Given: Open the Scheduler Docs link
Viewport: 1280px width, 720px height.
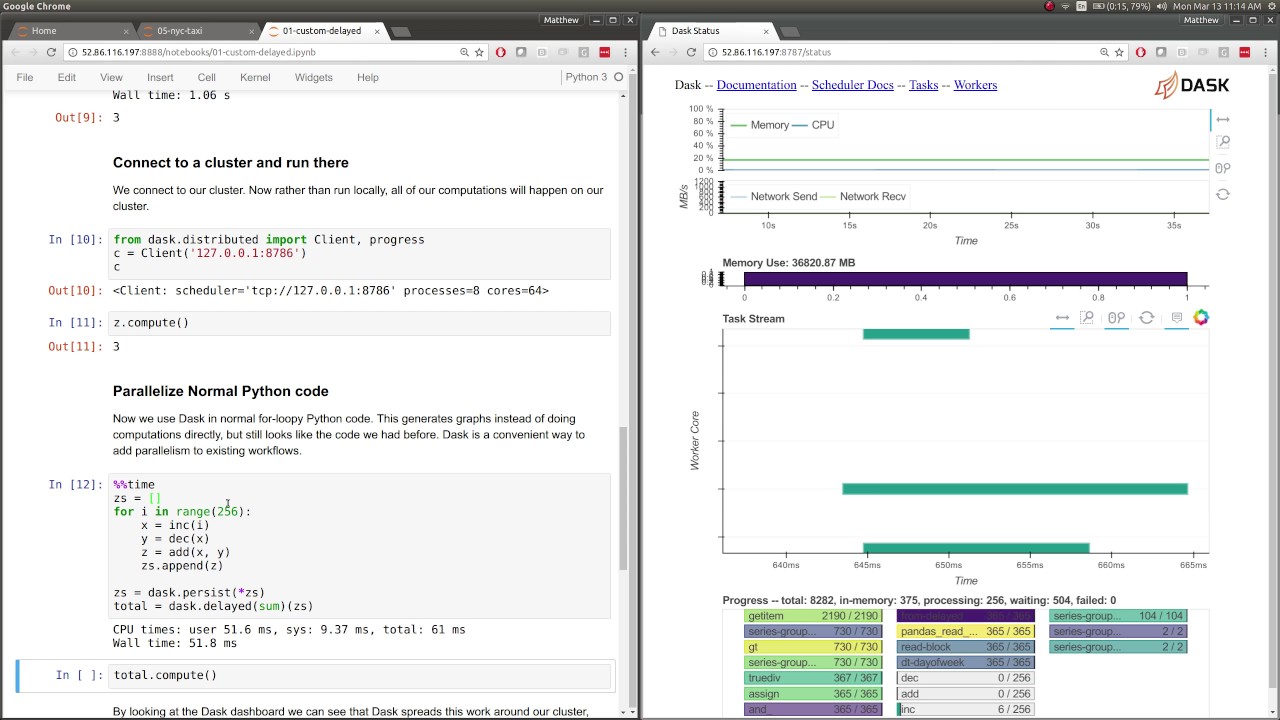Looking at the screenshot, I should tap(852, 85).
